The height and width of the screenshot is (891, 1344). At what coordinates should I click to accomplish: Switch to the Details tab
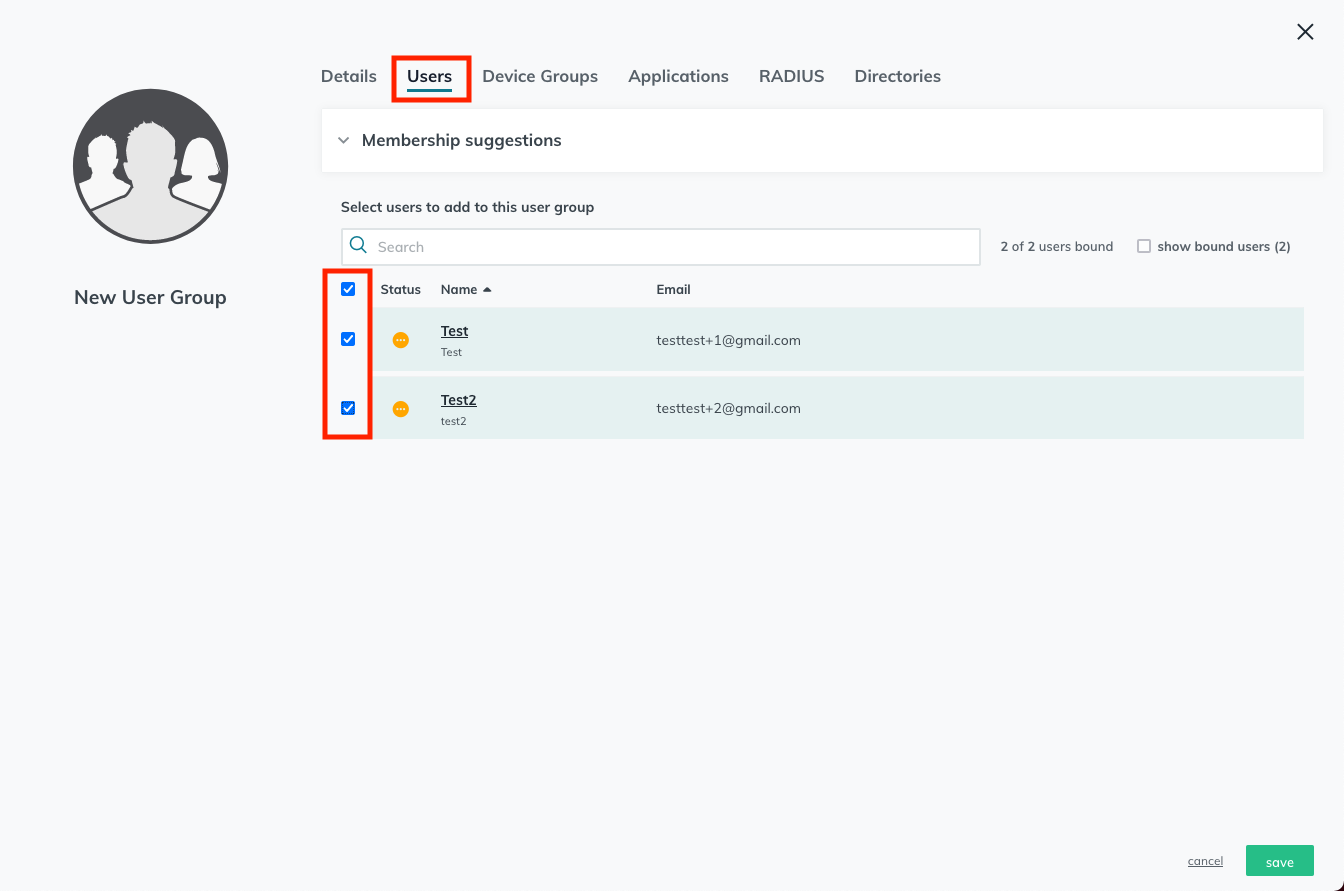pos(349,76)
